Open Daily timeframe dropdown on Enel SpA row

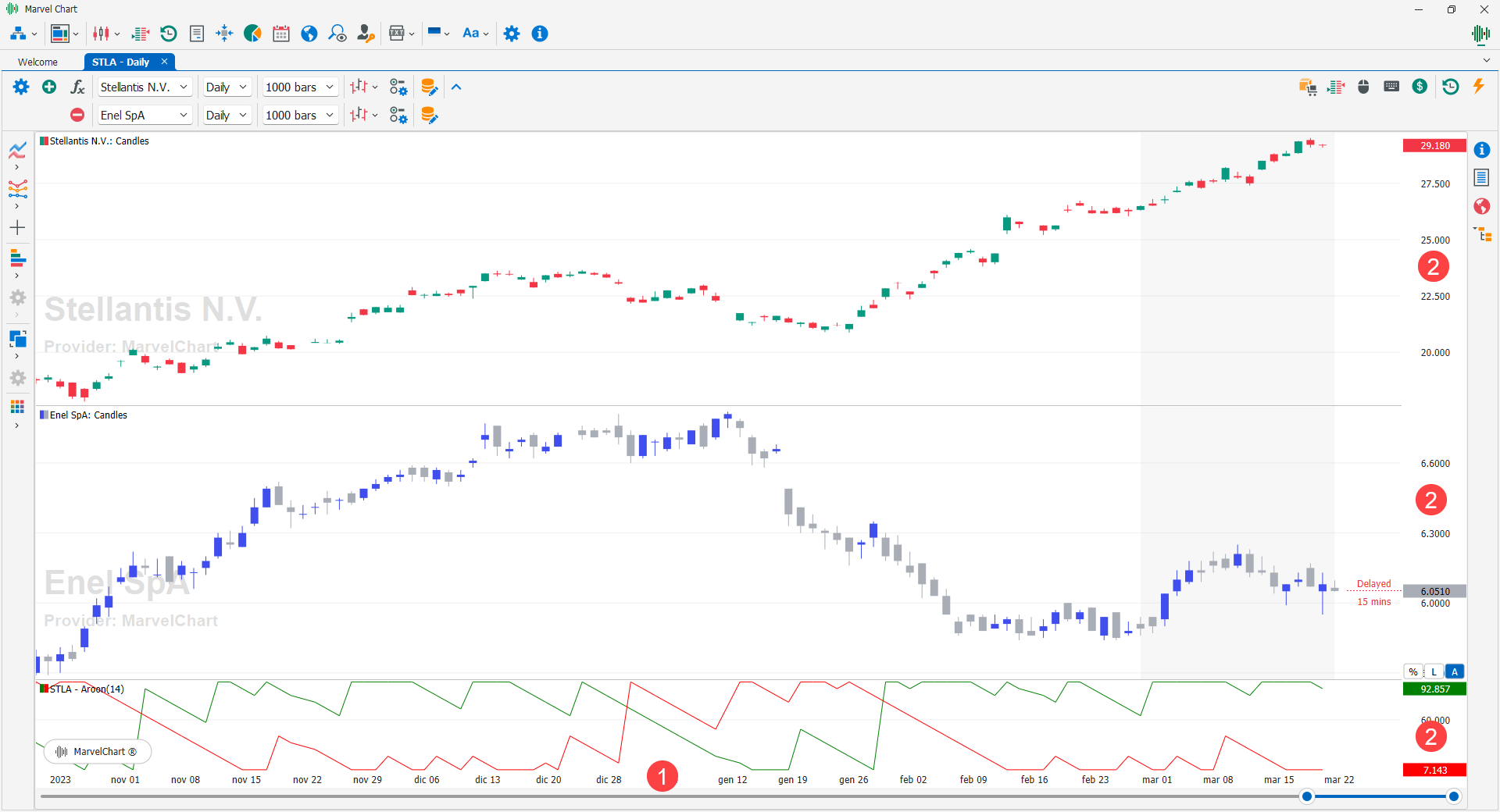[x=227, y=115]
